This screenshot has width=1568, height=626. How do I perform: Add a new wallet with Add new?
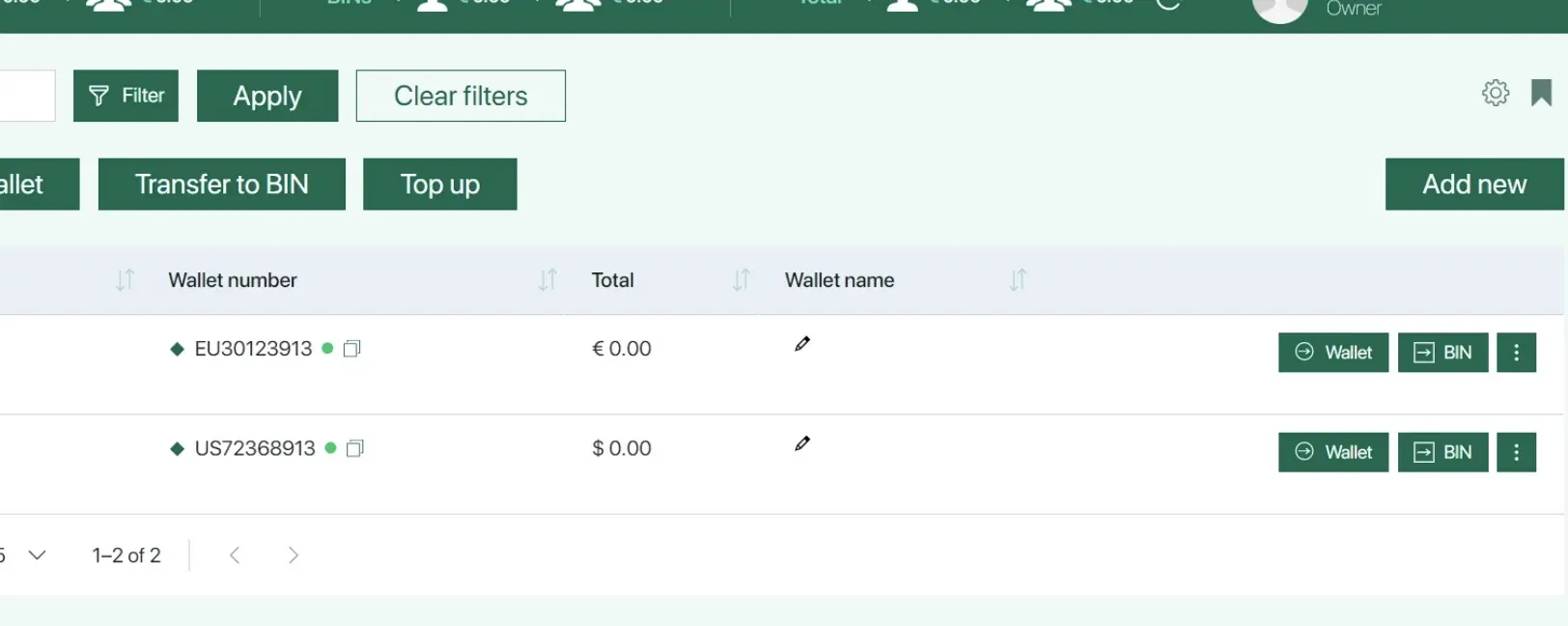[1473, 185]
